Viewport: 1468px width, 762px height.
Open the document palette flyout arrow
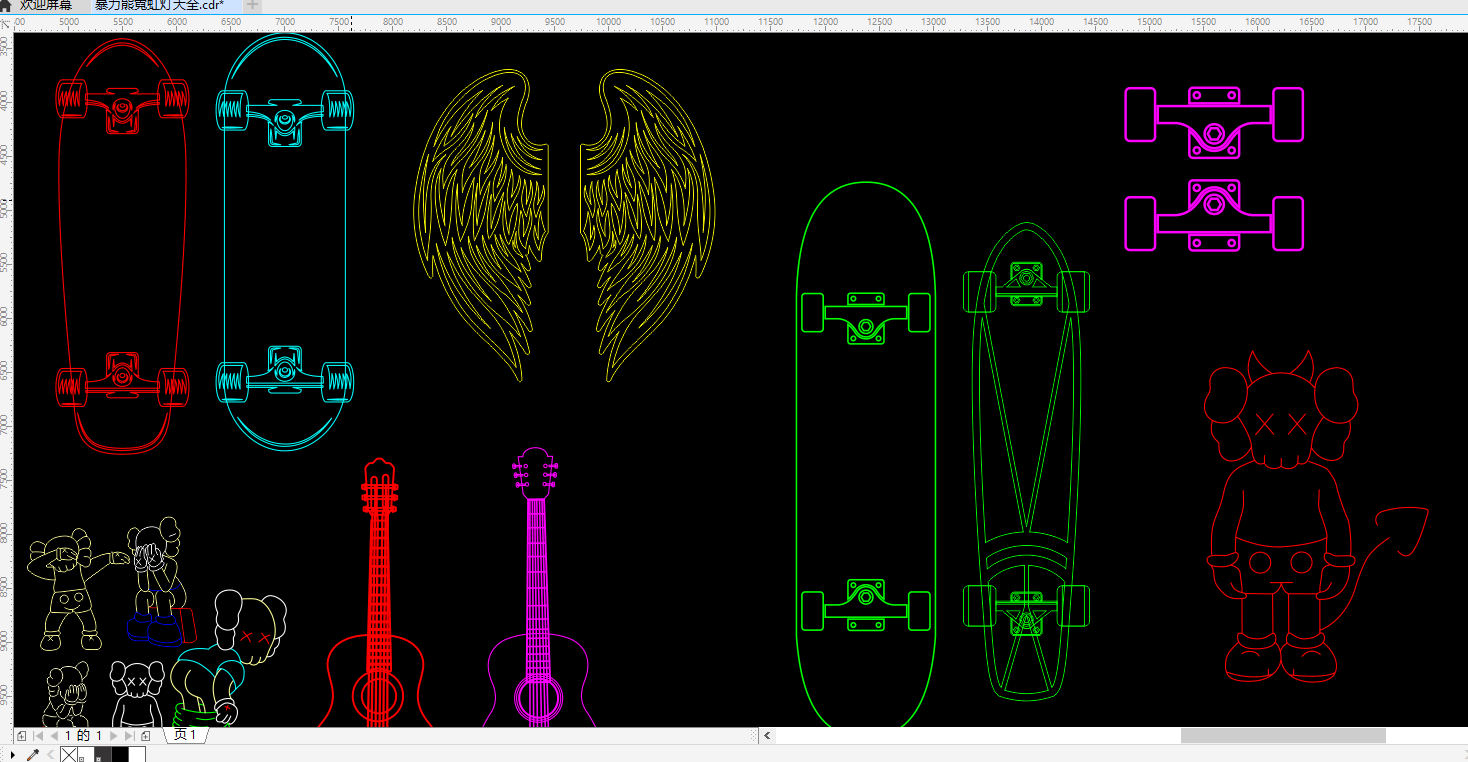13,755
